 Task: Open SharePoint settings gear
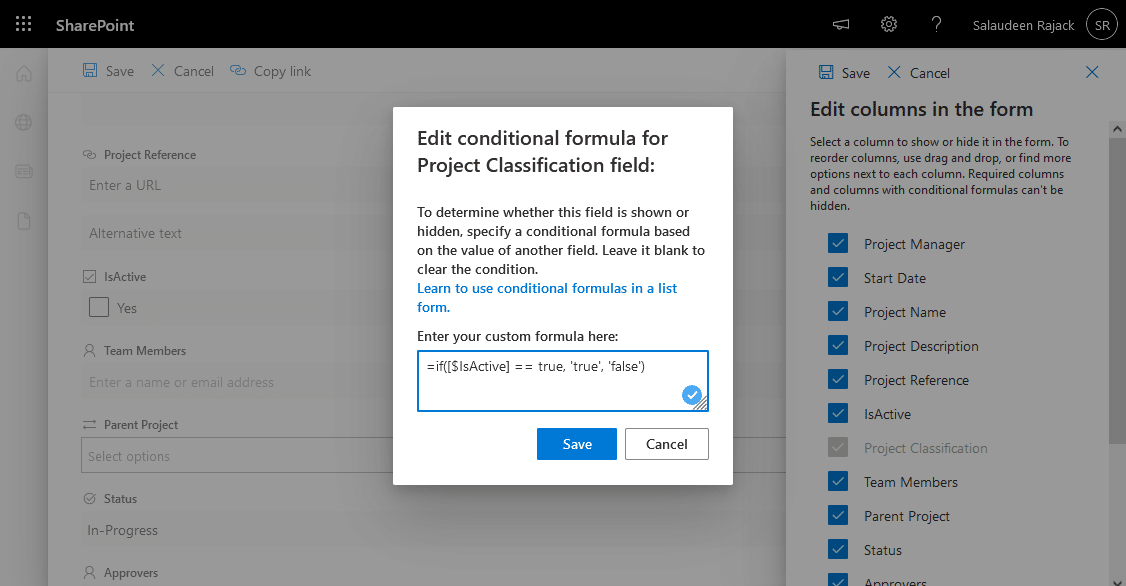pos(889,24)
